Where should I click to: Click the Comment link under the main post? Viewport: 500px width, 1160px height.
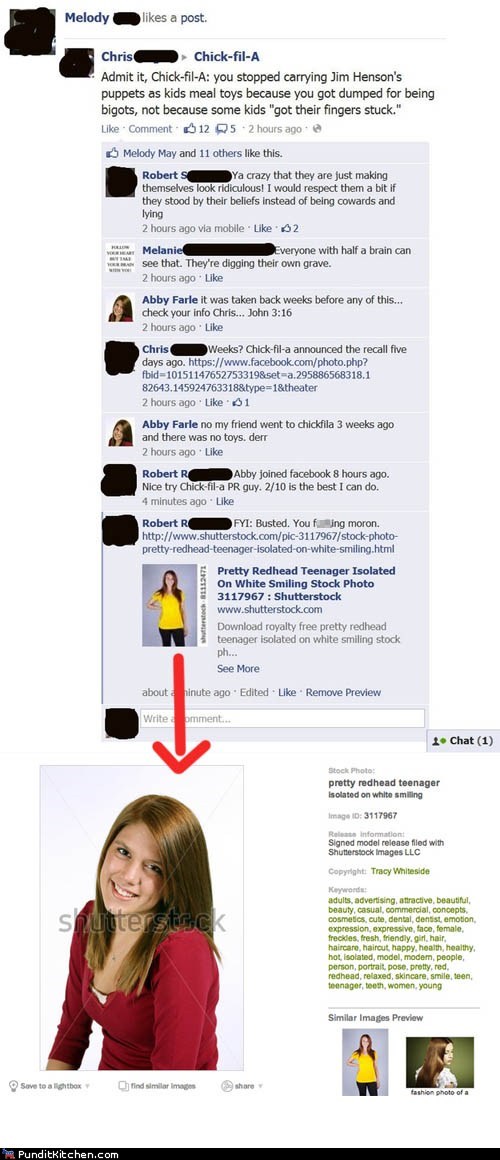point(150,129)
